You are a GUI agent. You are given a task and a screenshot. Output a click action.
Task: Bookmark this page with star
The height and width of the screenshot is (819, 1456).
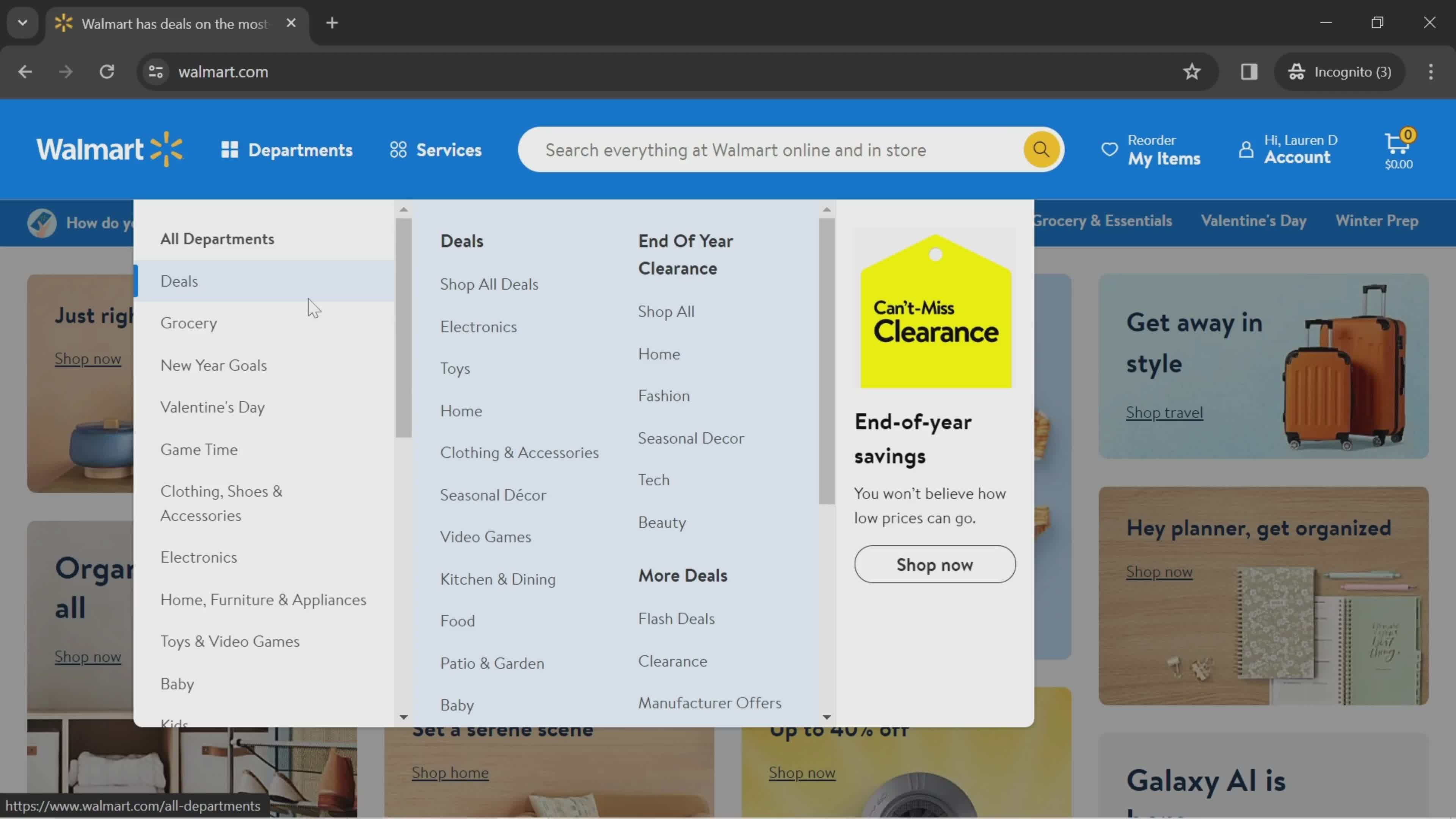[x=1192, y=72]
